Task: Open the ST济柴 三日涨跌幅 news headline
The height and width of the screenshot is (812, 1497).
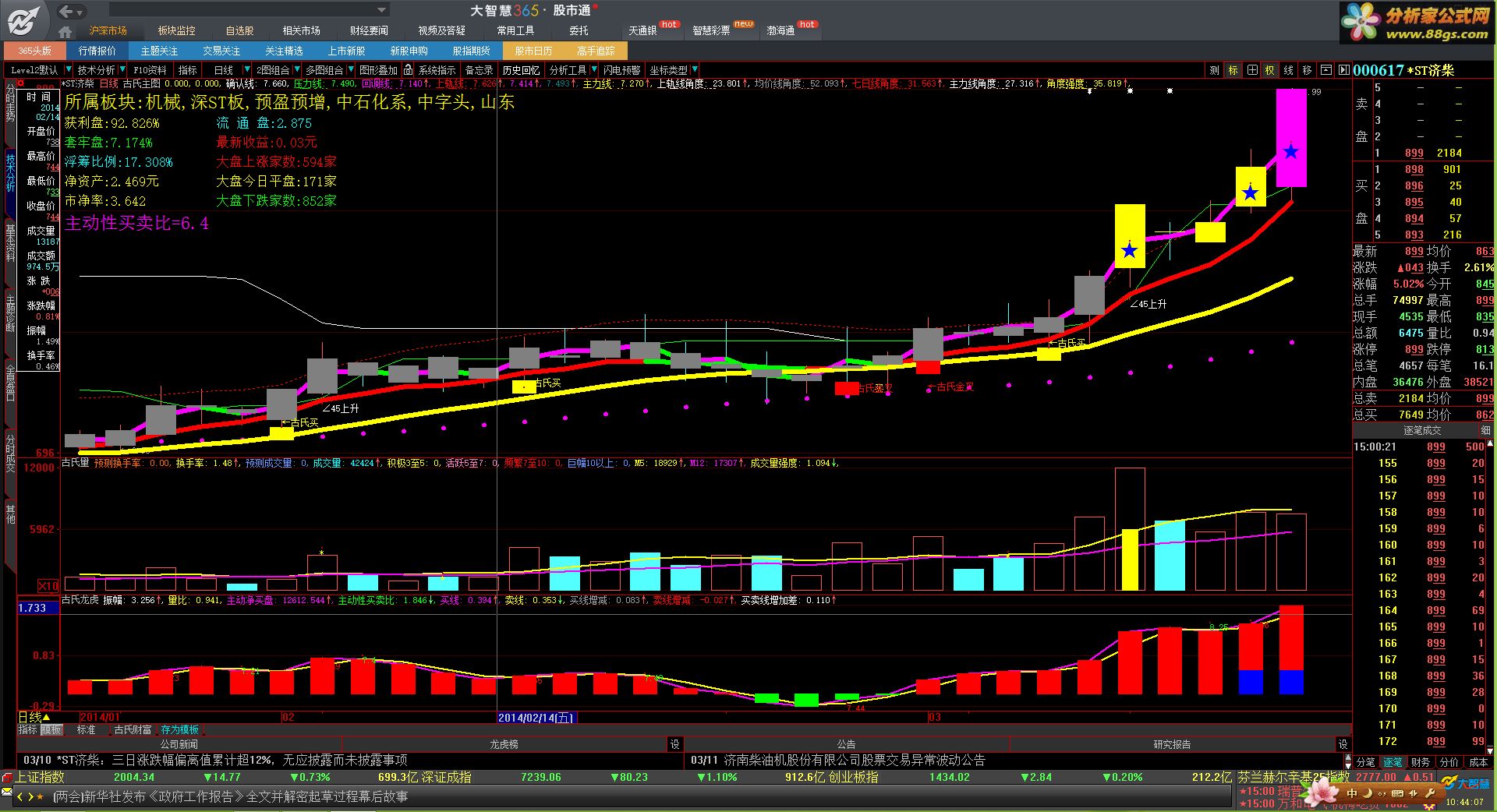Action: pyautogui.click(x=215, y=760)
